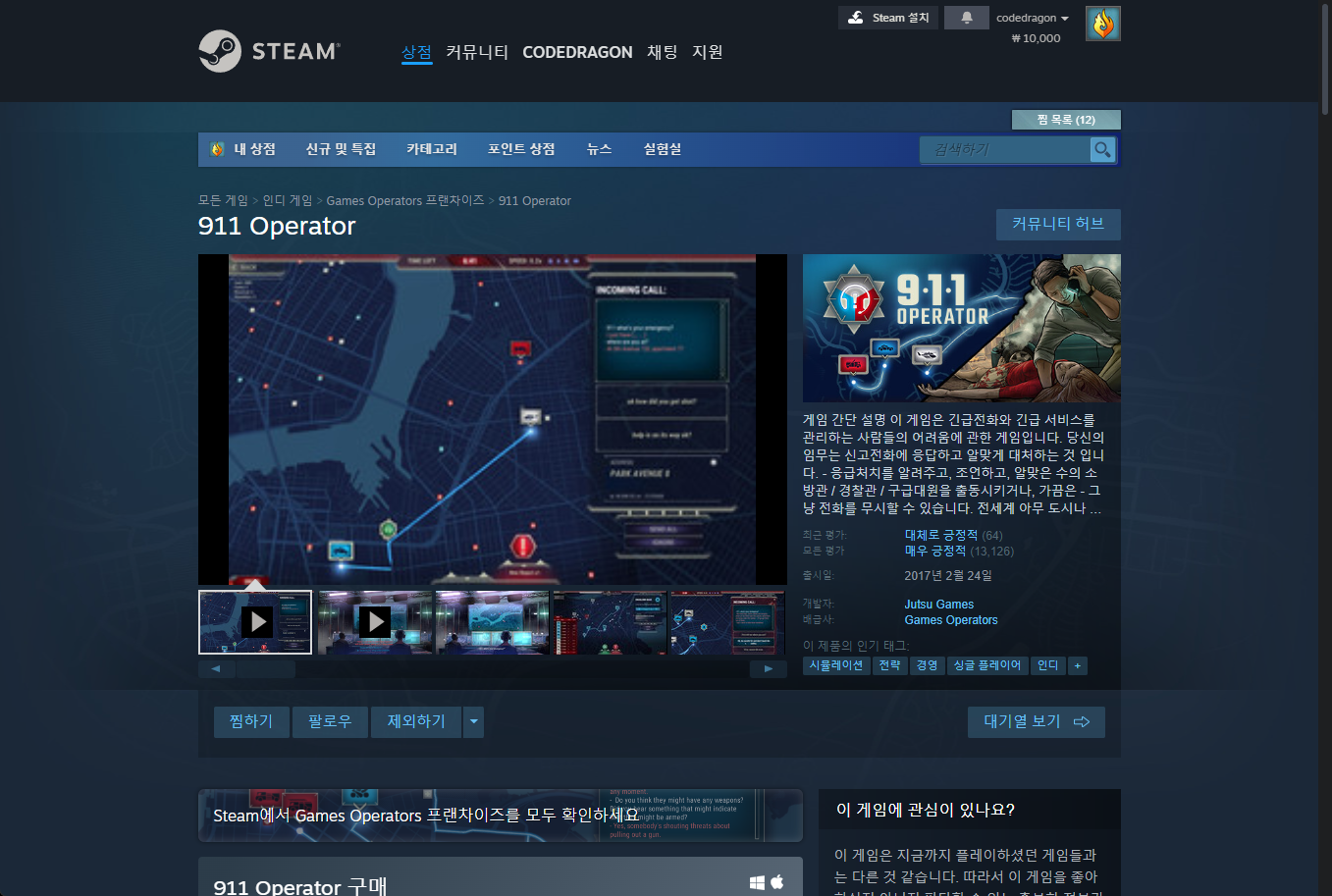
Task: Click the main gameplay video player
Action: (x=493, y=419)
